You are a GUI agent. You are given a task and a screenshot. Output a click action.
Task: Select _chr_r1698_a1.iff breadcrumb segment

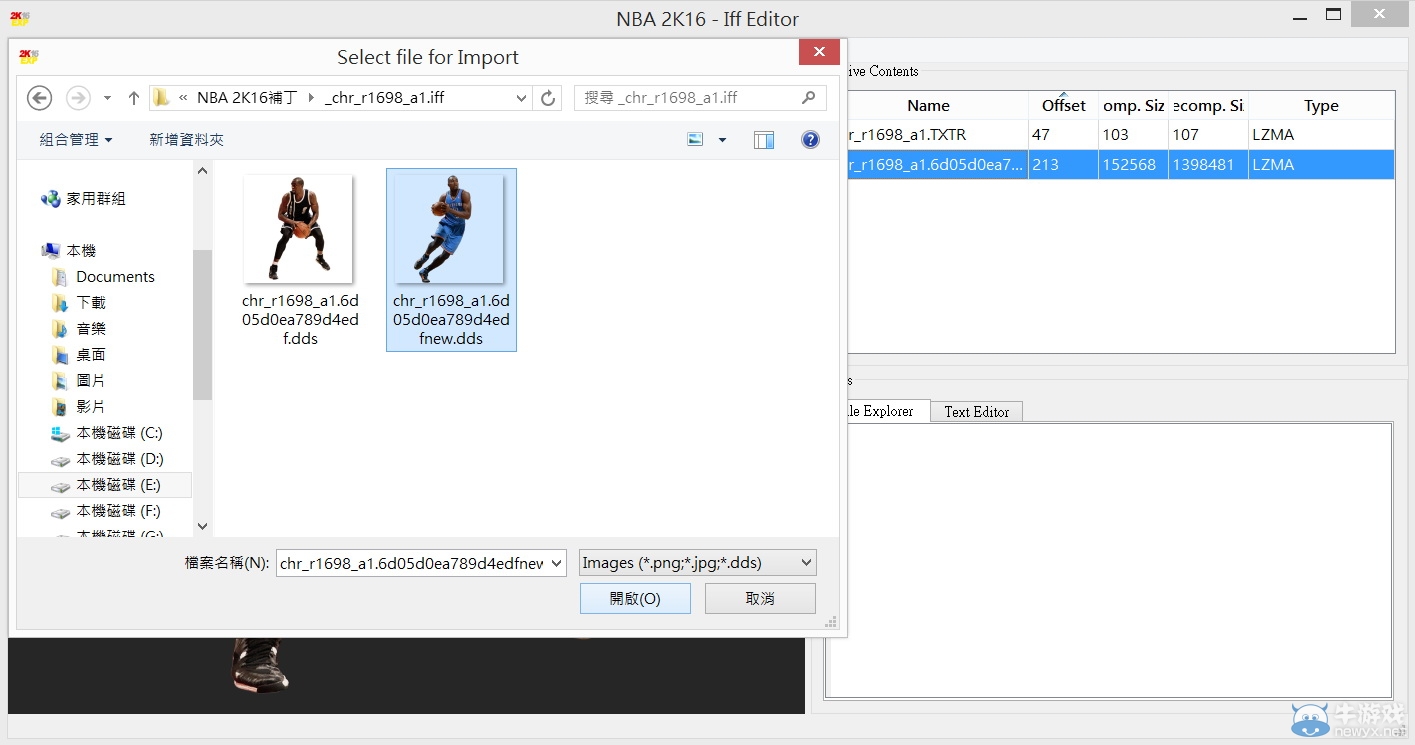coord(384,98)
